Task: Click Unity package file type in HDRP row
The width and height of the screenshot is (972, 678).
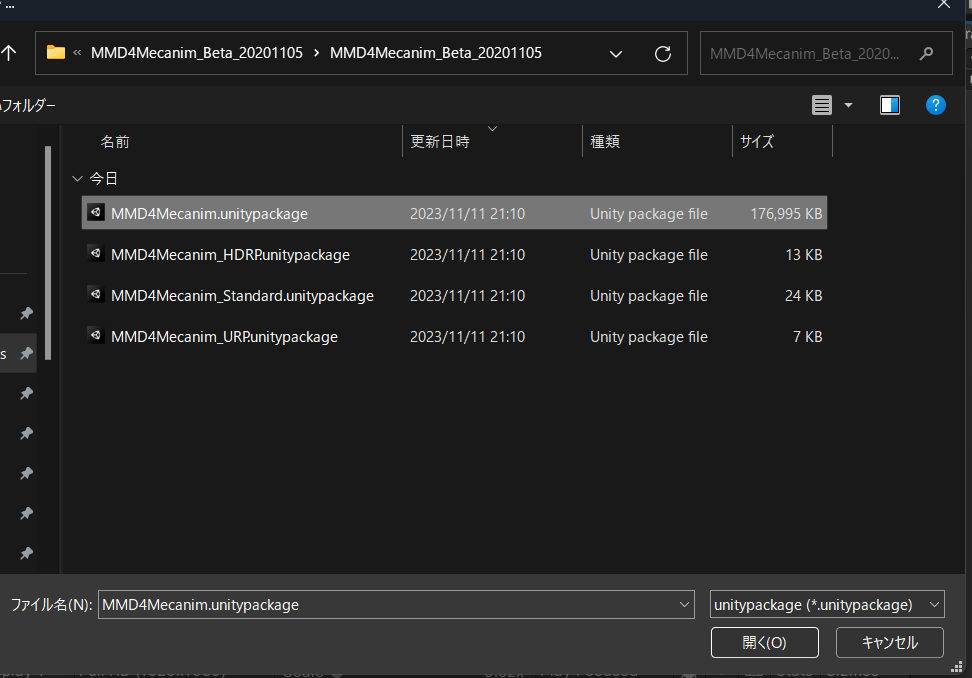Action: (648, 255)
